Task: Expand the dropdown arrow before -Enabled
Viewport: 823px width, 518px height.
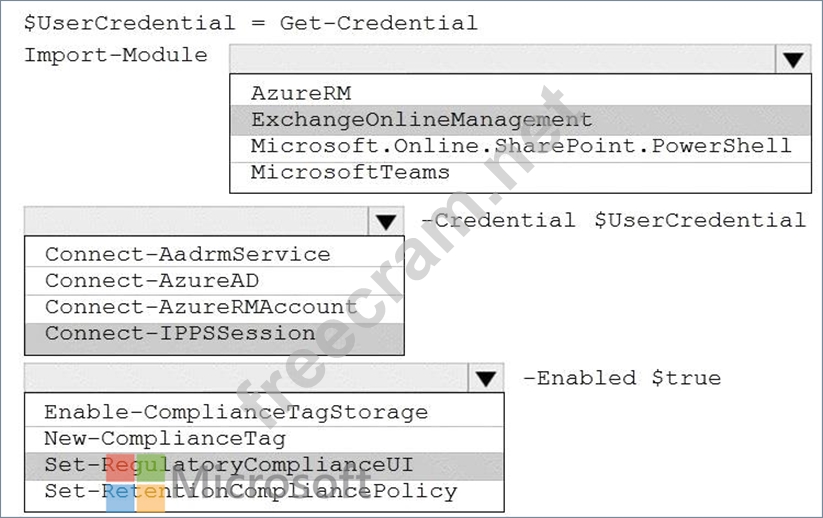Action: click(486, 378)
